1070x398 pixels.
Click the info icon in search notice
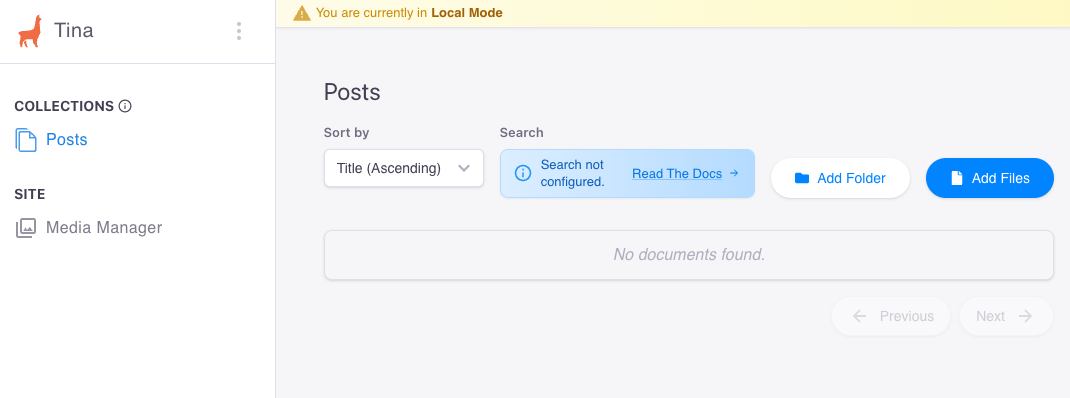click(523, 173)
